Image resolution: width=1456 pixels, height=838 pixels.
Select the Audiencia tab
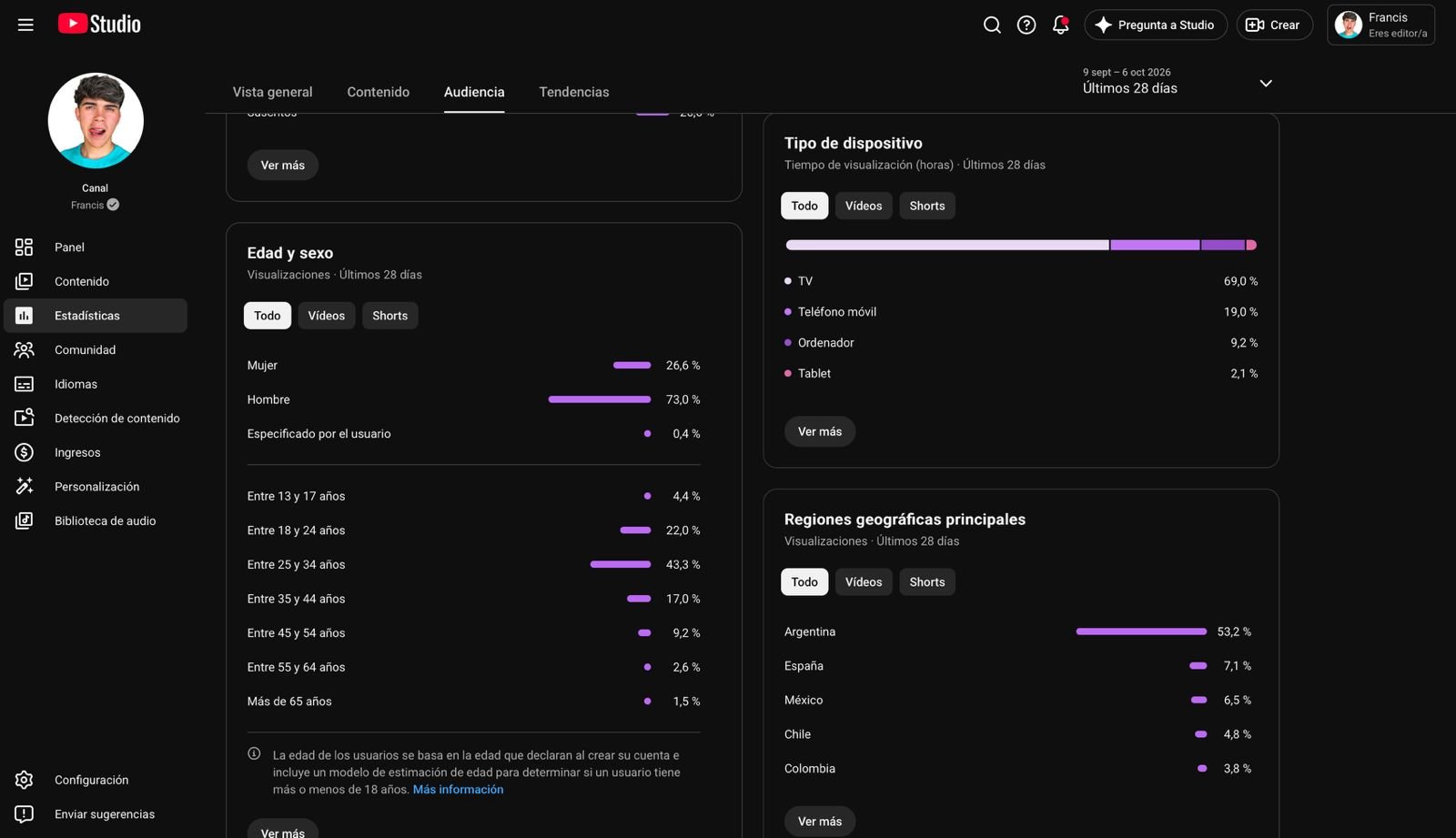[474, 92]
